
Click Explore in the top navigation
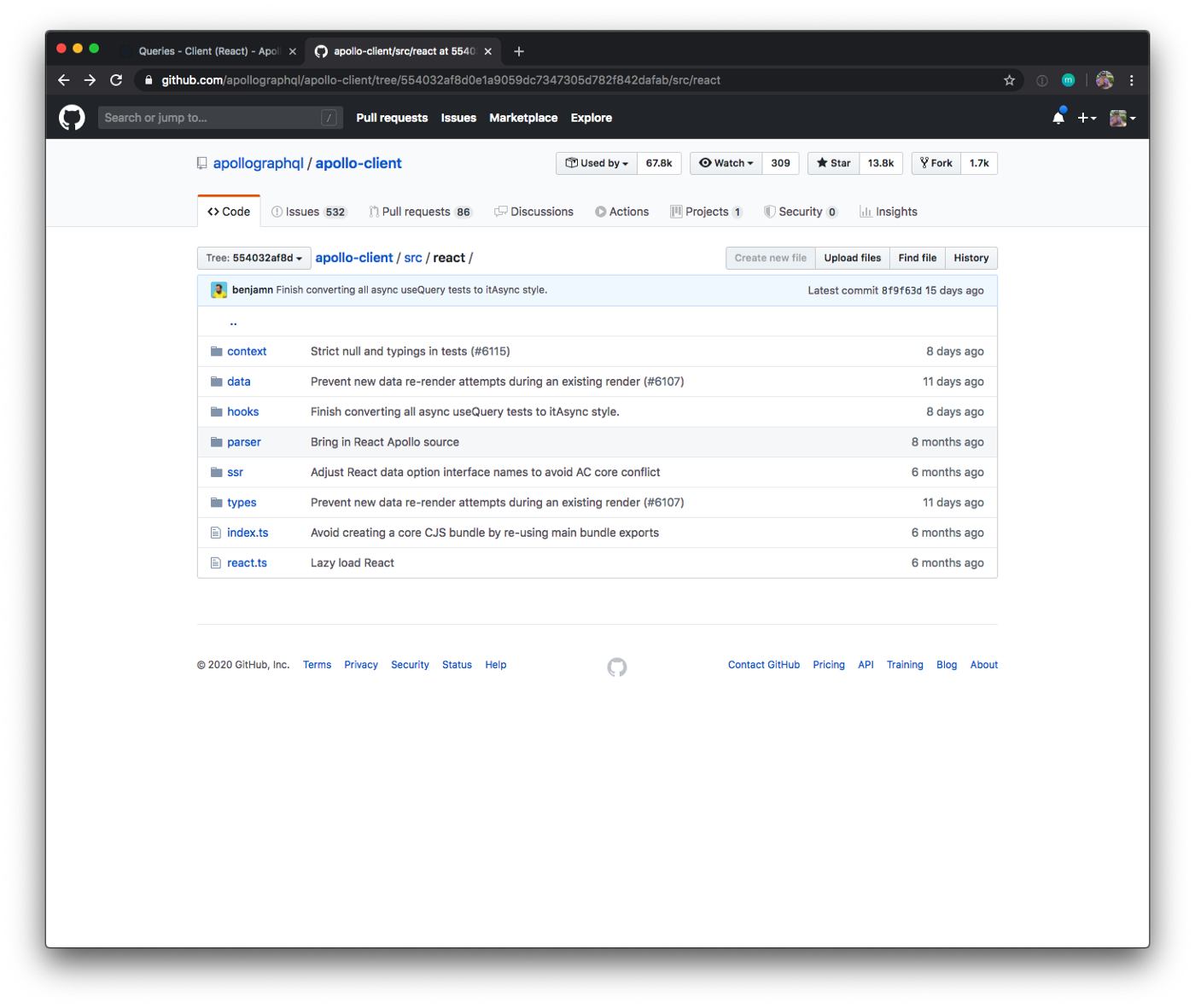coord(592,118)
